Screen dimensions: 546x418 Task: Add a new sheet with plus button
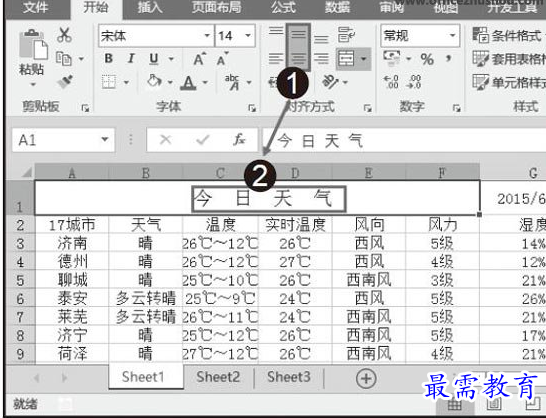pos(366,378)
